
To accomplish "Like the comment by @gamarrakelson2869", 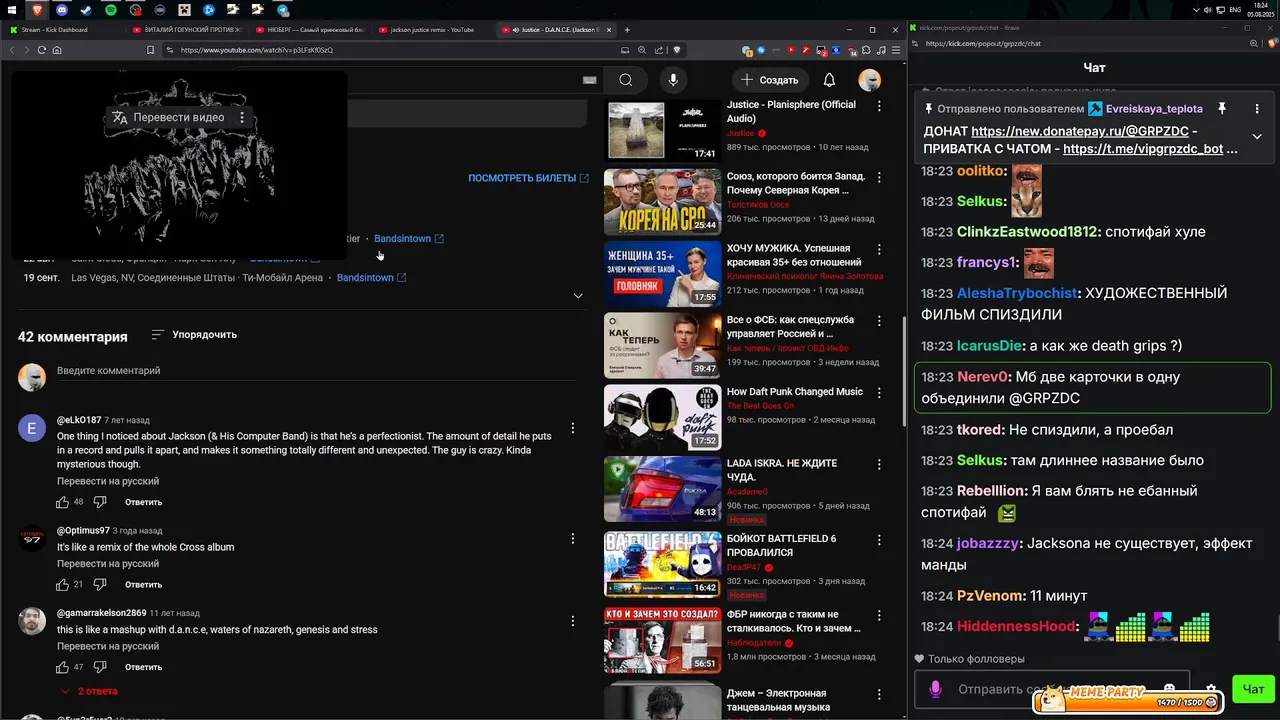I will pyautogui.click(x=62, y=666).
